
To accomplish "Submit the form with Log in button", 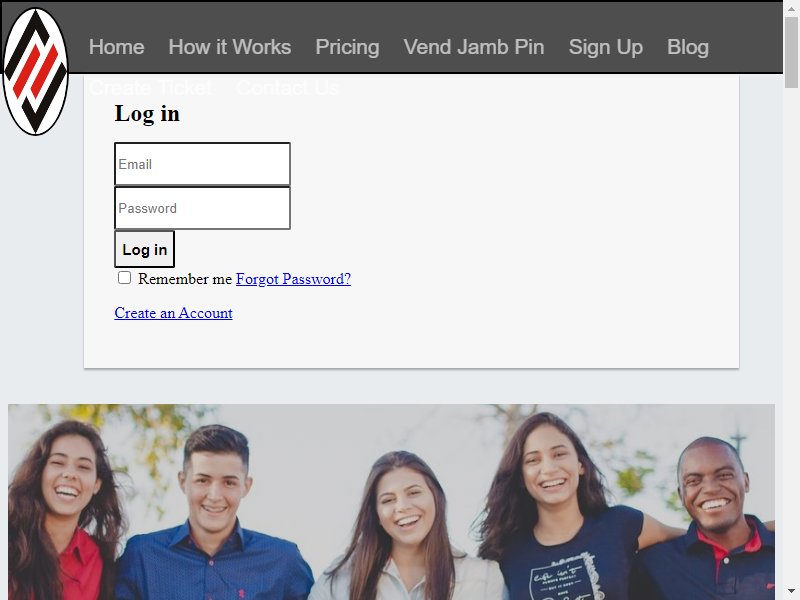I will (144, 249).
